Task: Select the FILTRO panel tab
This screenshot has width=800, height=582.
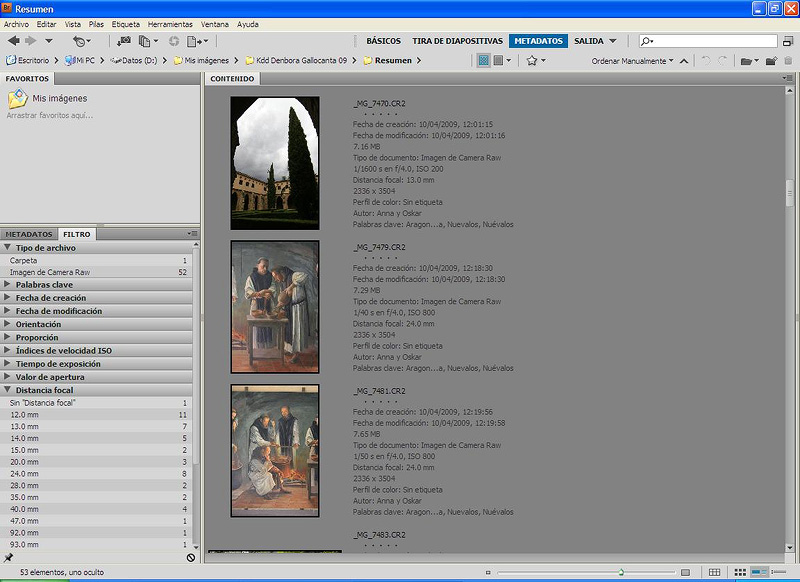Action: click(x=77, y=234)
